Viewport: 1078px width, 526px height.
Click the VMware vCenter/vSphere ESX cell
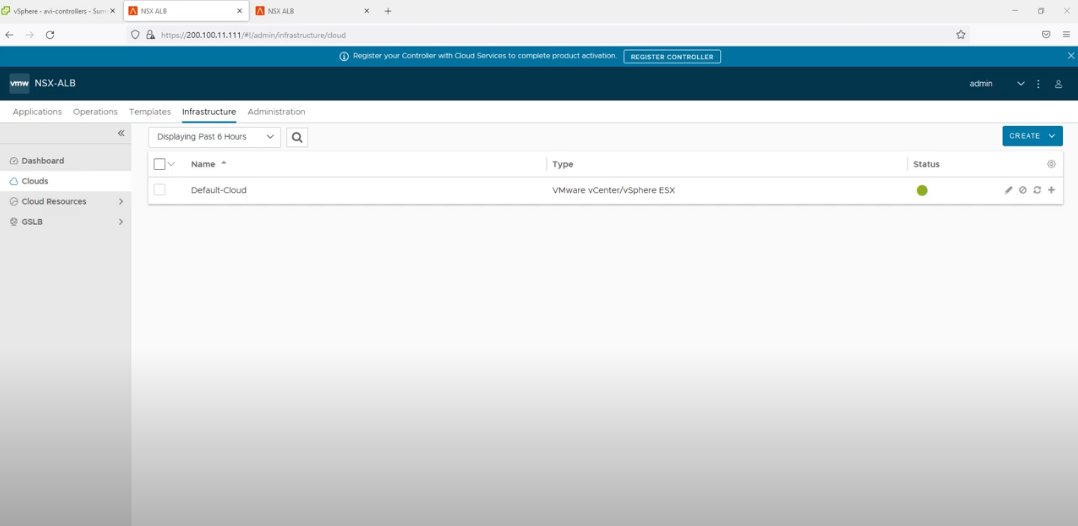(613, 190)
